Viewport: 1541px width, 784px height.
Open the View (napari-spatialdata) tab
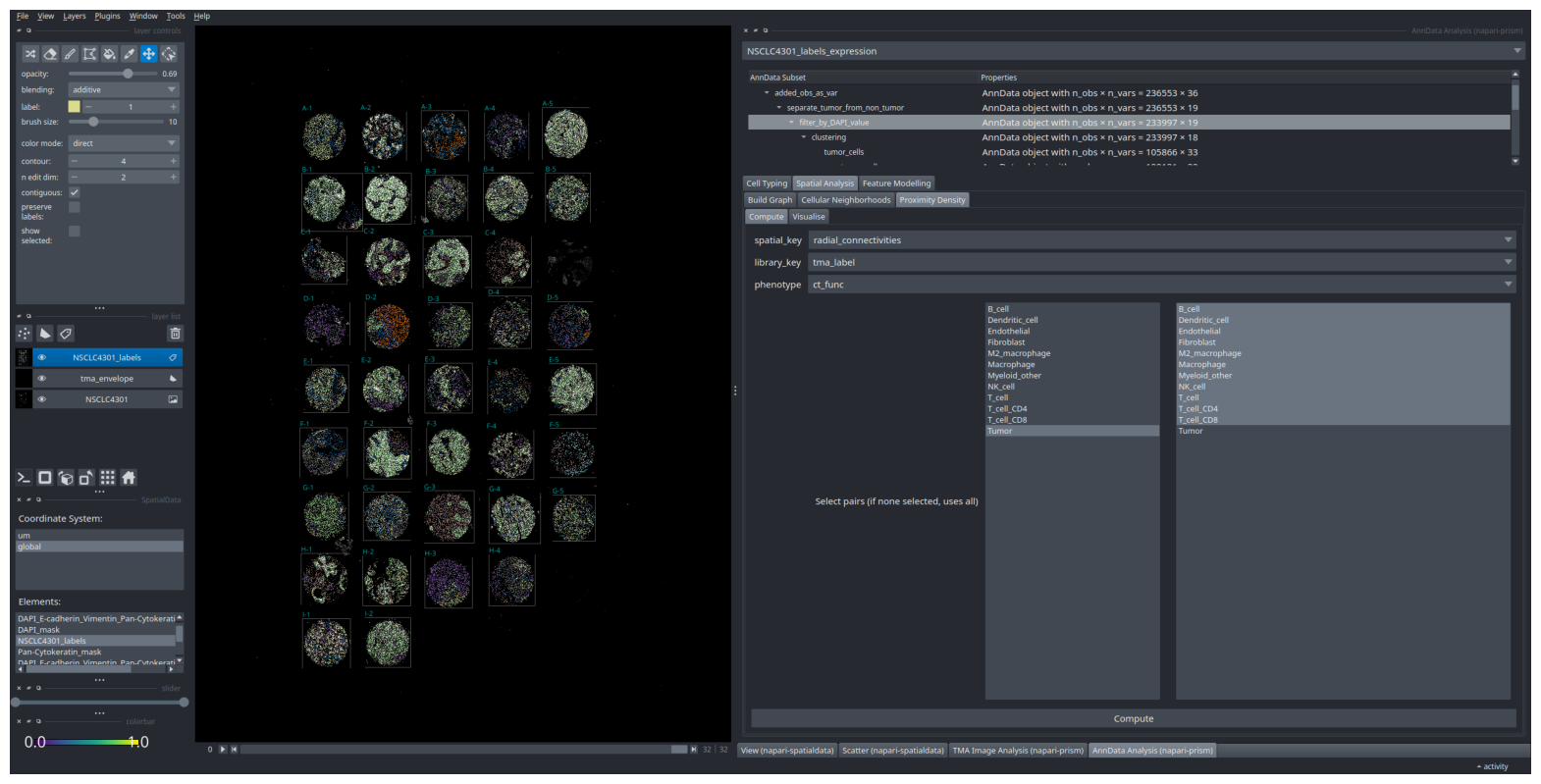coord(787,751)
